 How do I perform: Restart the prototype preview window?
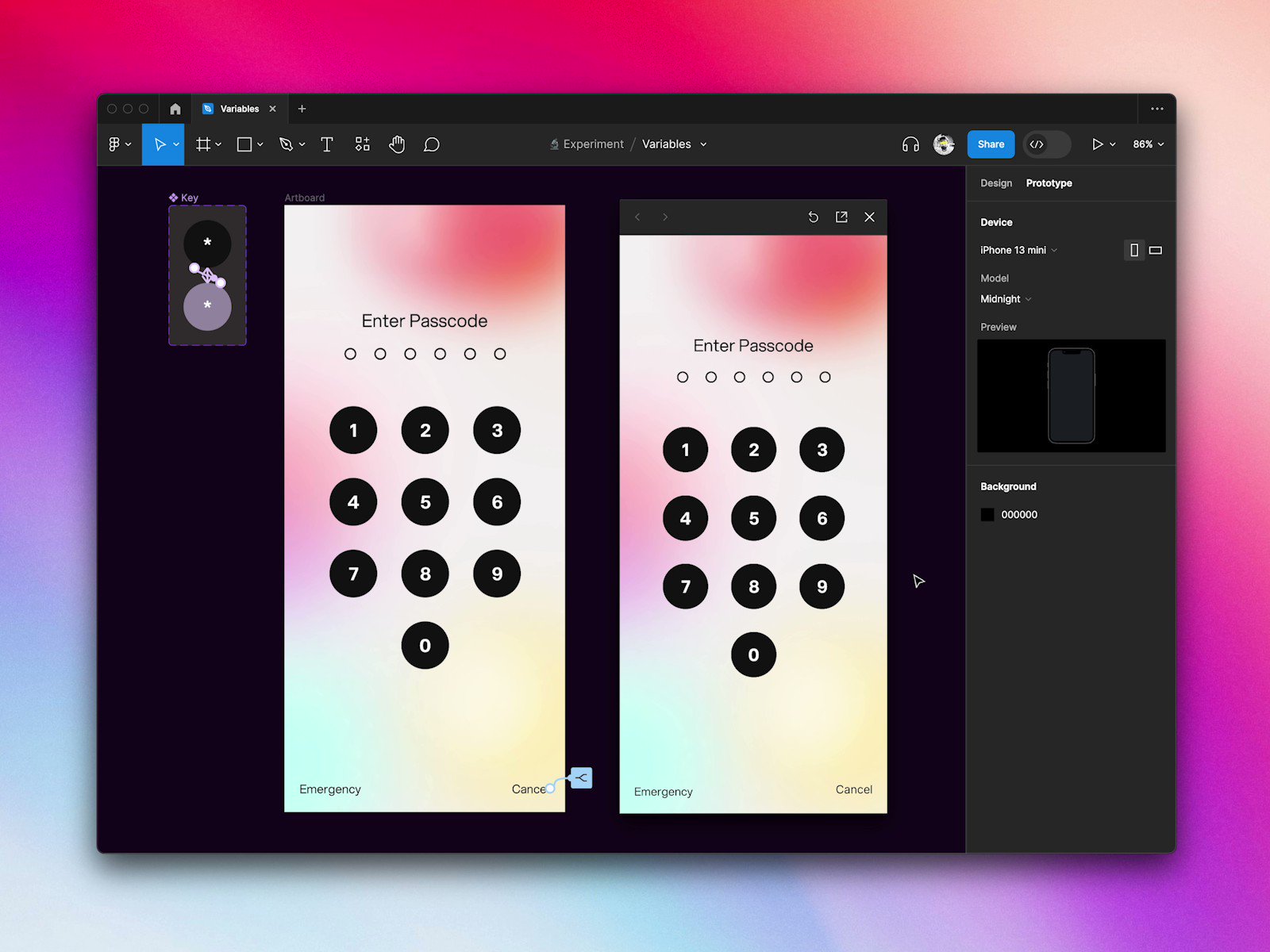pos(813,217)
